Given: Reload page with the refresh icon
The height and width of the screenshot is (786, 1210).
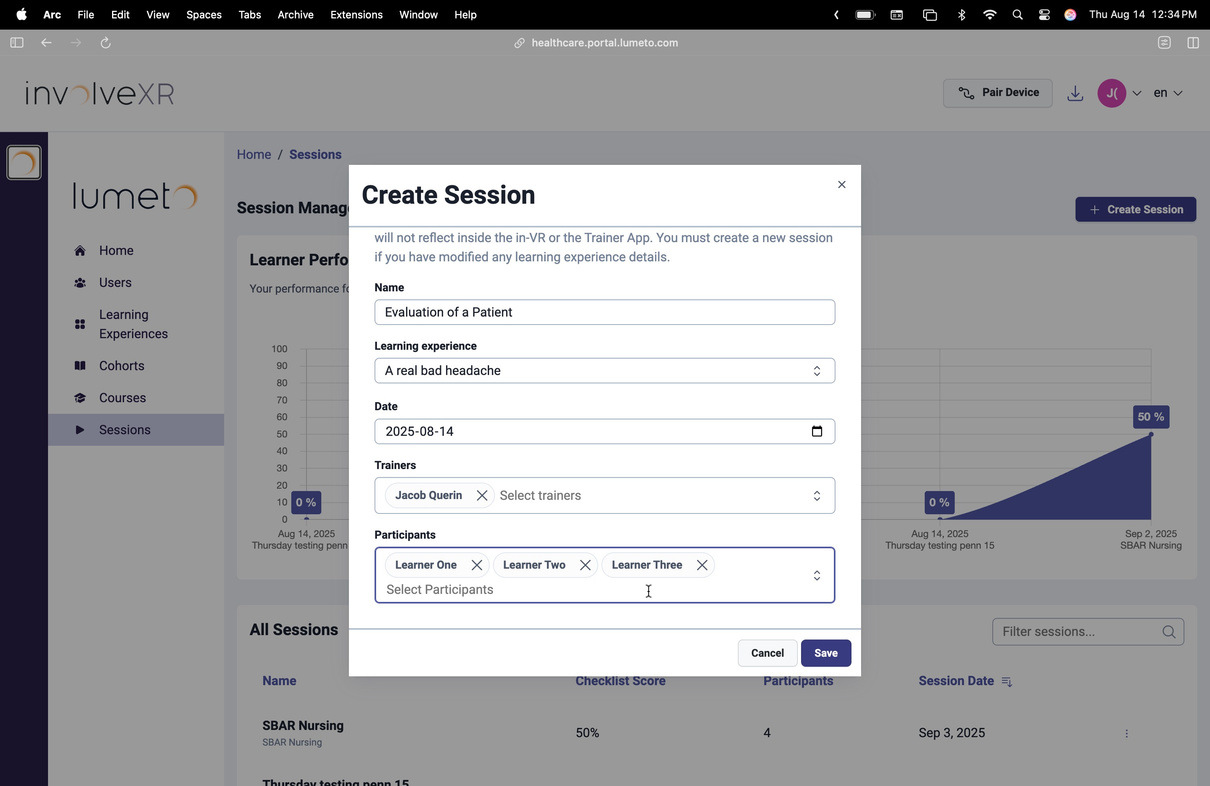Looking at the screenshot, I should [106, 43].
